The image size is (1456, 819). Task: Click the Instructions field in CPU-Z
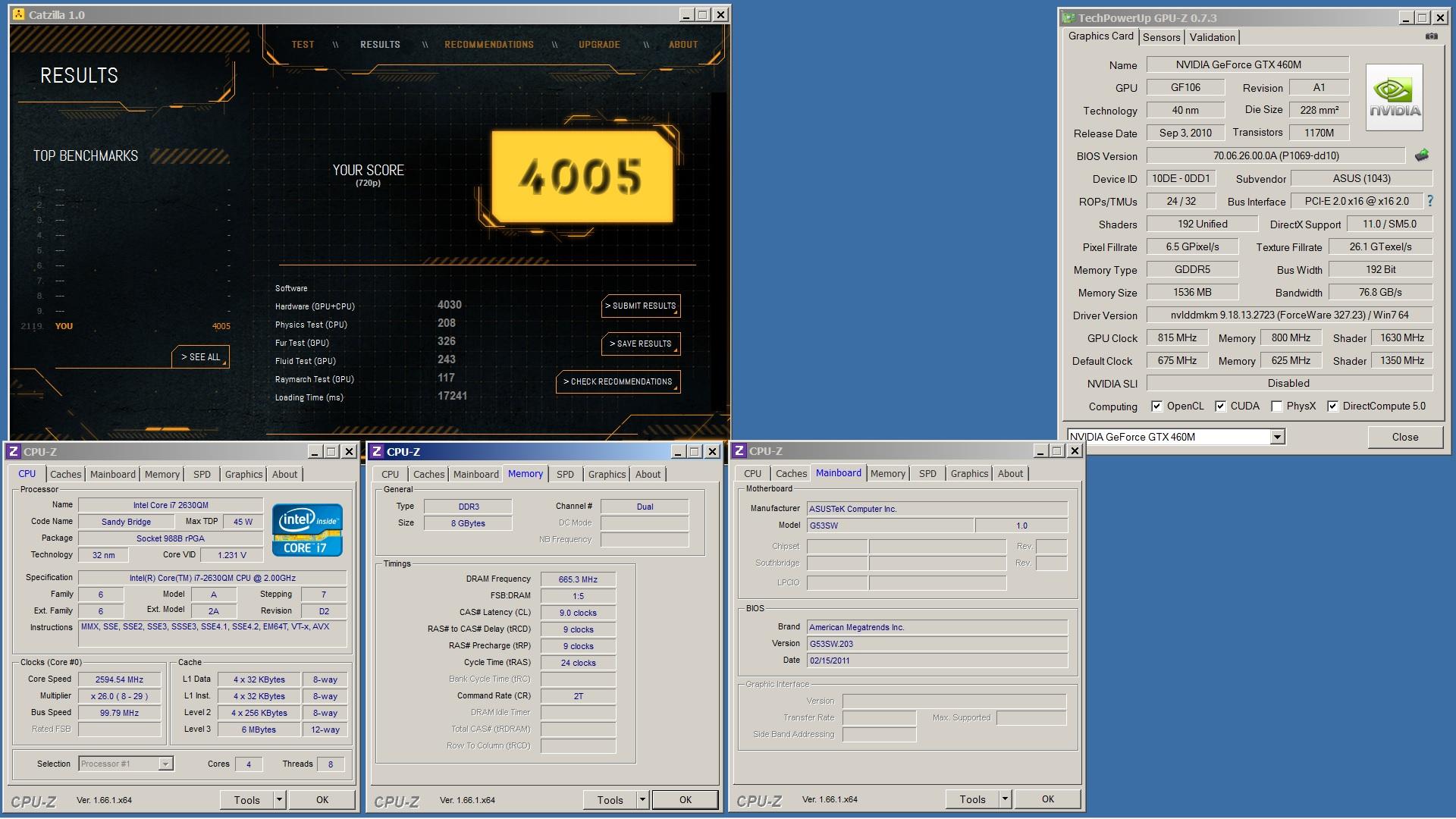[212, 633]
